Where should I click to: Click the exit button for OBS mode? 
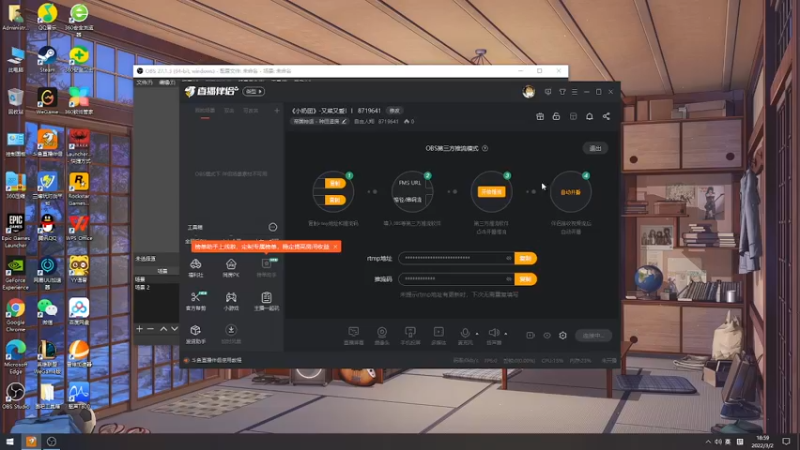[595, 148]
